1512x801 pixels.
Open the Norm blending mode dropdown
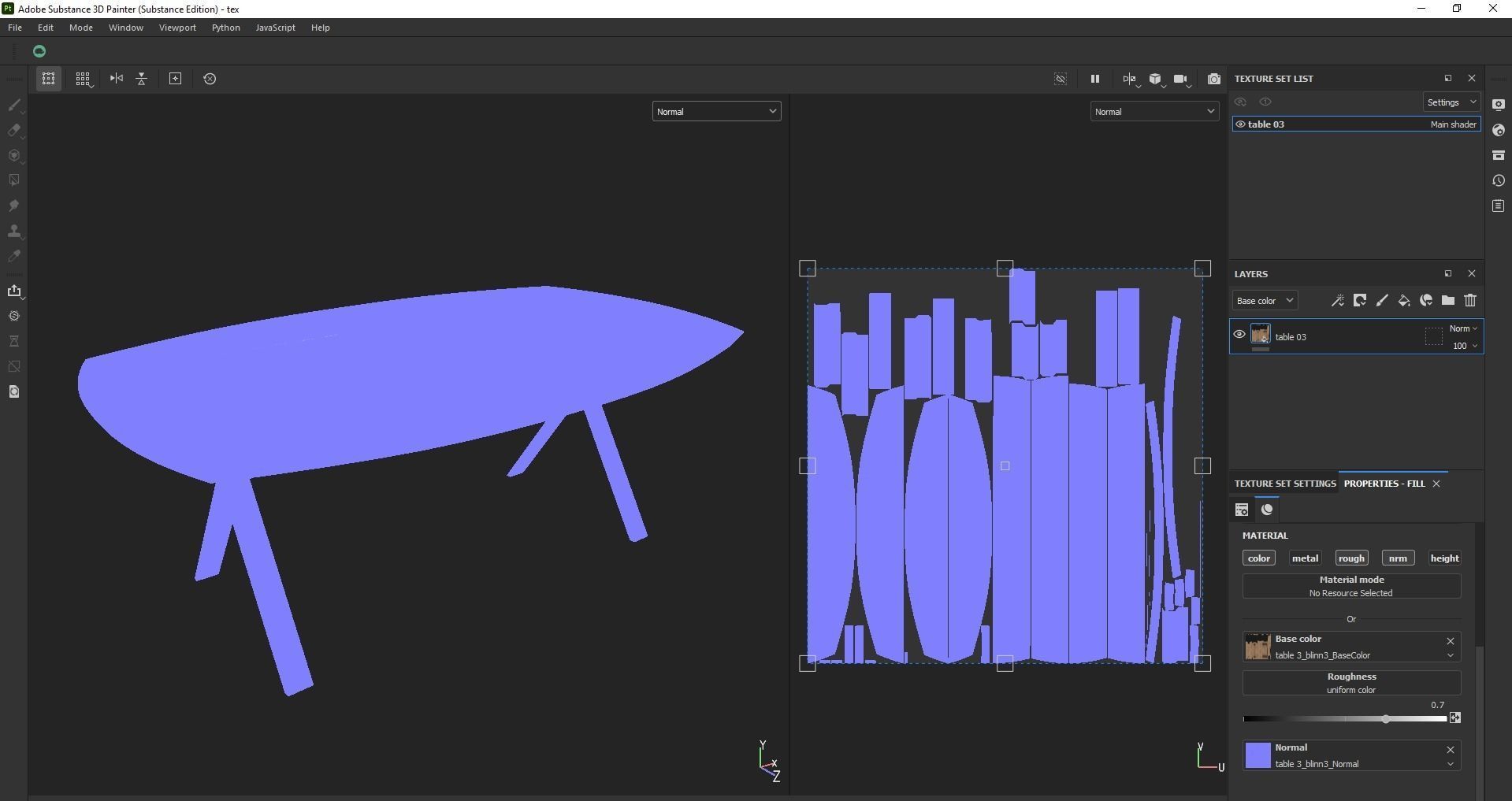[x=1463, y=328]
